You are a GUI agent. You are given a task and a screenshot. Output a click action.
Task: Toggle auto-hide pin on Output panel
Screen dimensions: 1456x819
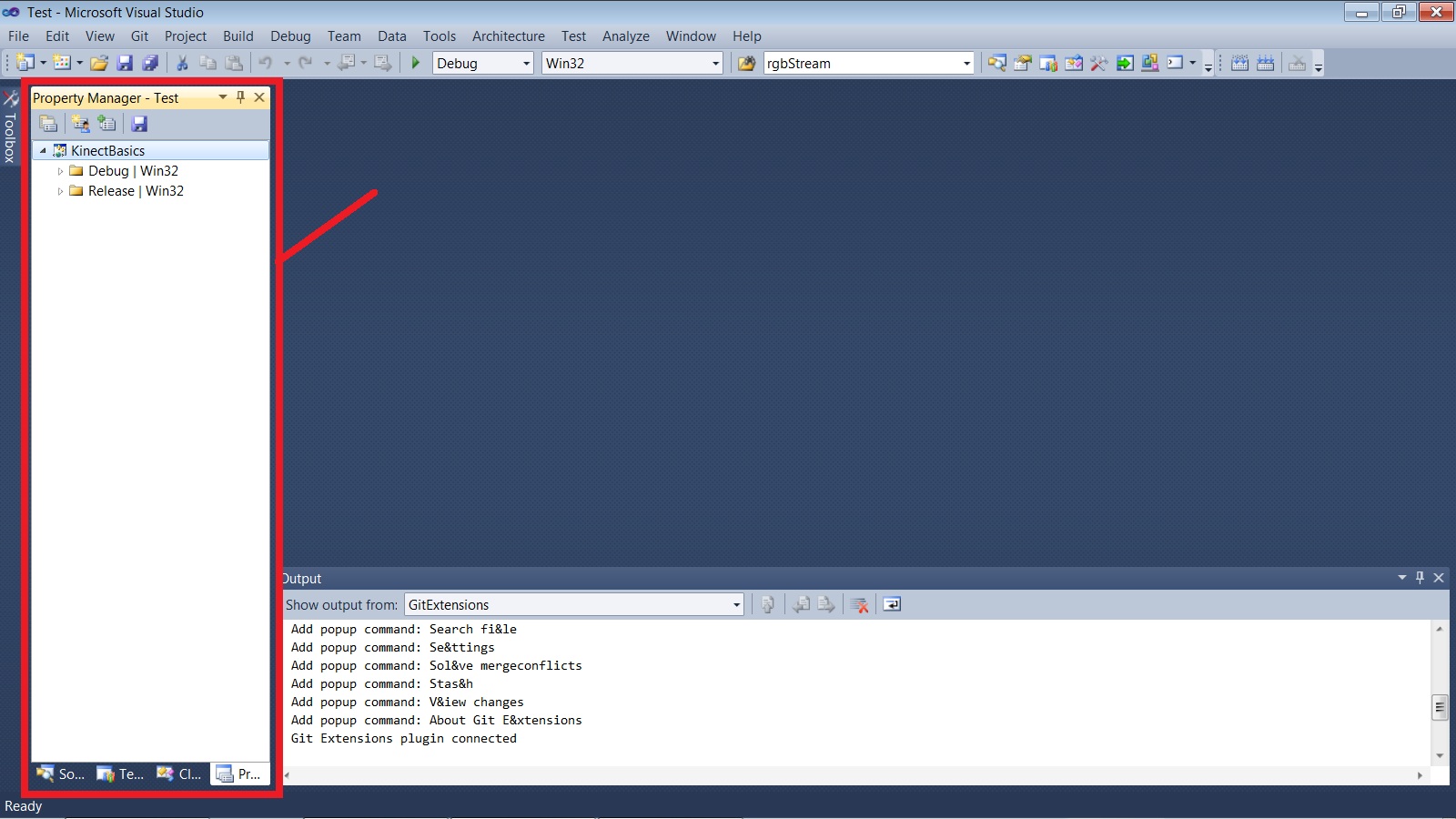coord(1420,578)
